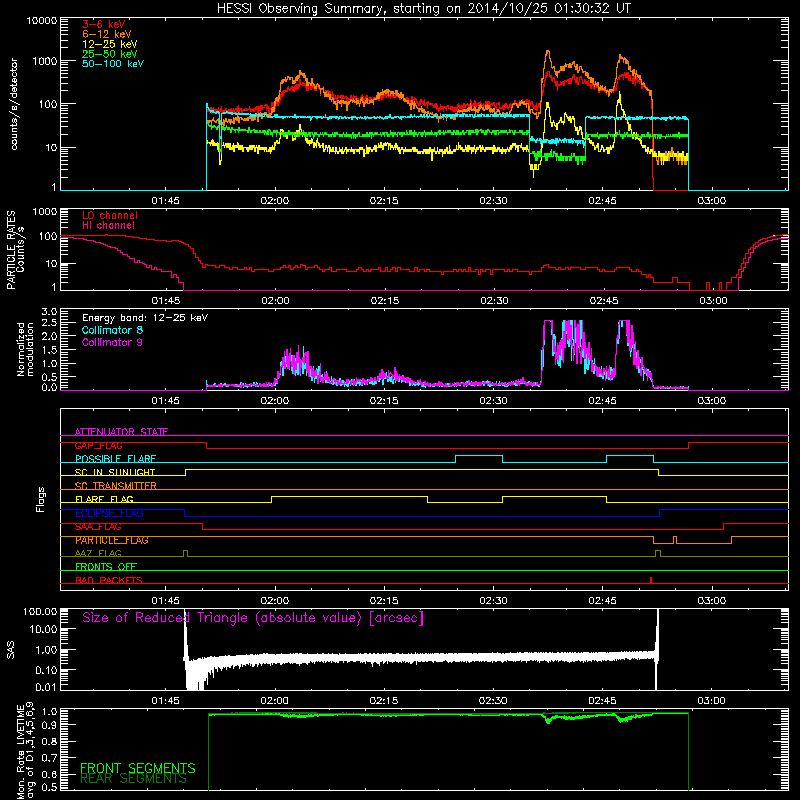
Task: Click the HESSI Observing Summary title text
Action: [423, 9]
